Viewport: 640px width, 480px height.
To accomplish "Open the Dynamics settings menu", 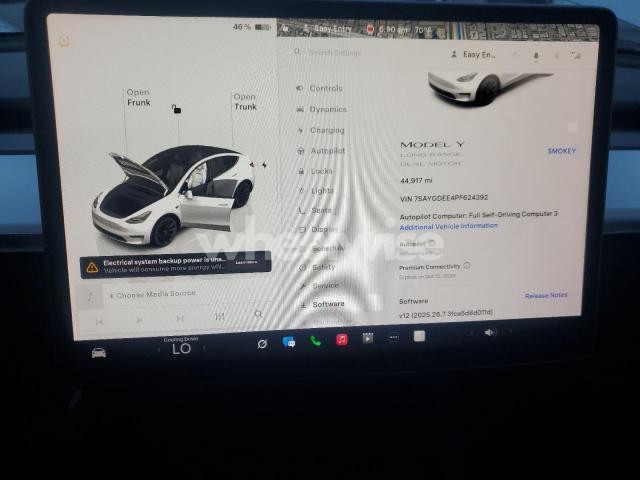I will point(322,109).
